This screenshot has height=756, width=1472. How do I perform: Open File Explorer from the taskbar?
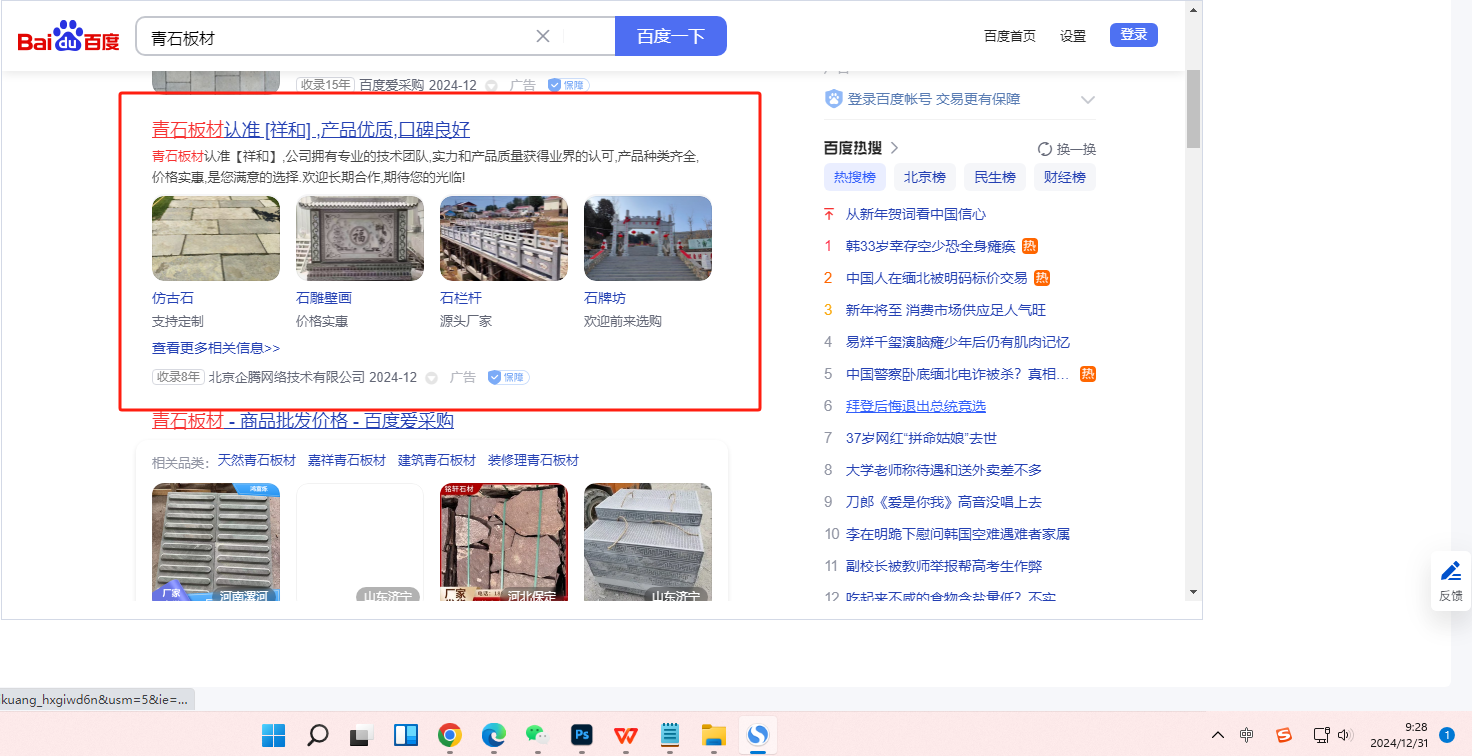coord(713,736)
